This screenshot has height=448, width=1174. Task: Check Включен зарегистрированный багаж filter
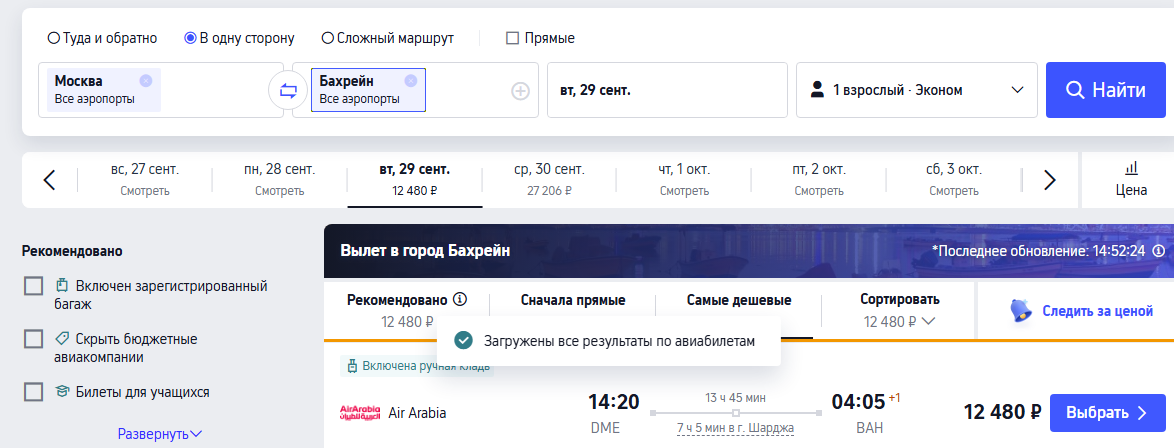click(34, 287)
